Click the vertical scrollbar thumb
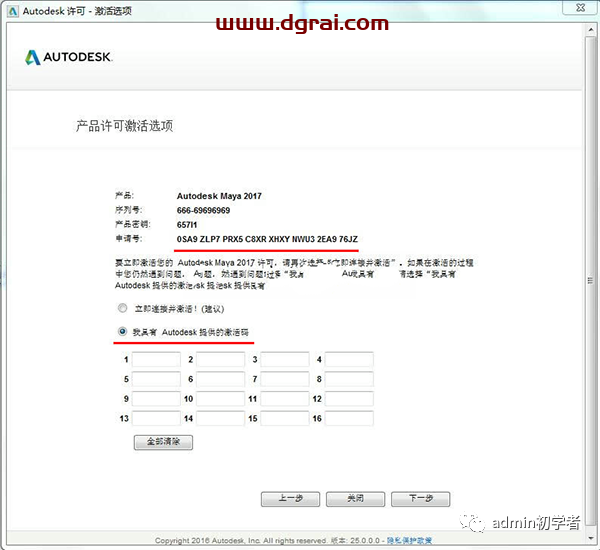This screenshot has width=600, height=550. coord(590,281)
